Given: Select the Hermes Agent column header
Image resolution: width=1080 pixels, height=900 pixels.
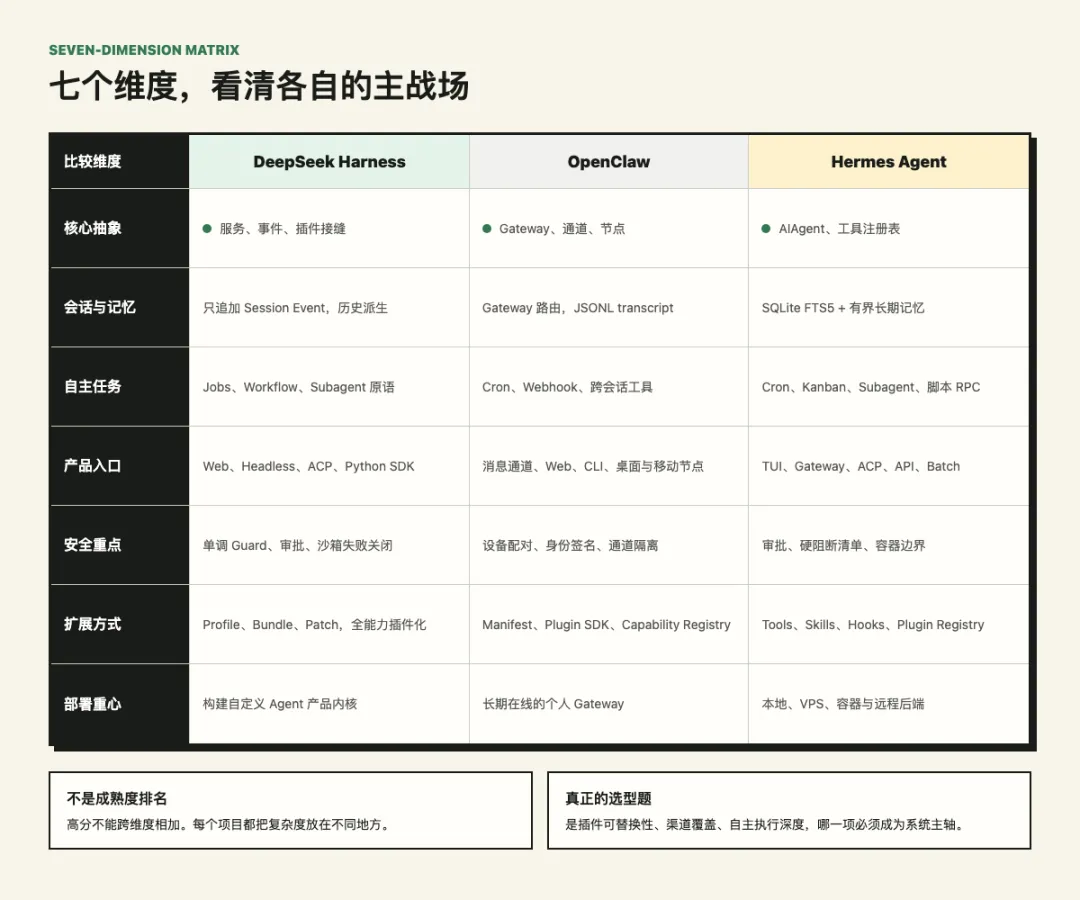Looking at the screenshot, I should click(x=889, y=162).
